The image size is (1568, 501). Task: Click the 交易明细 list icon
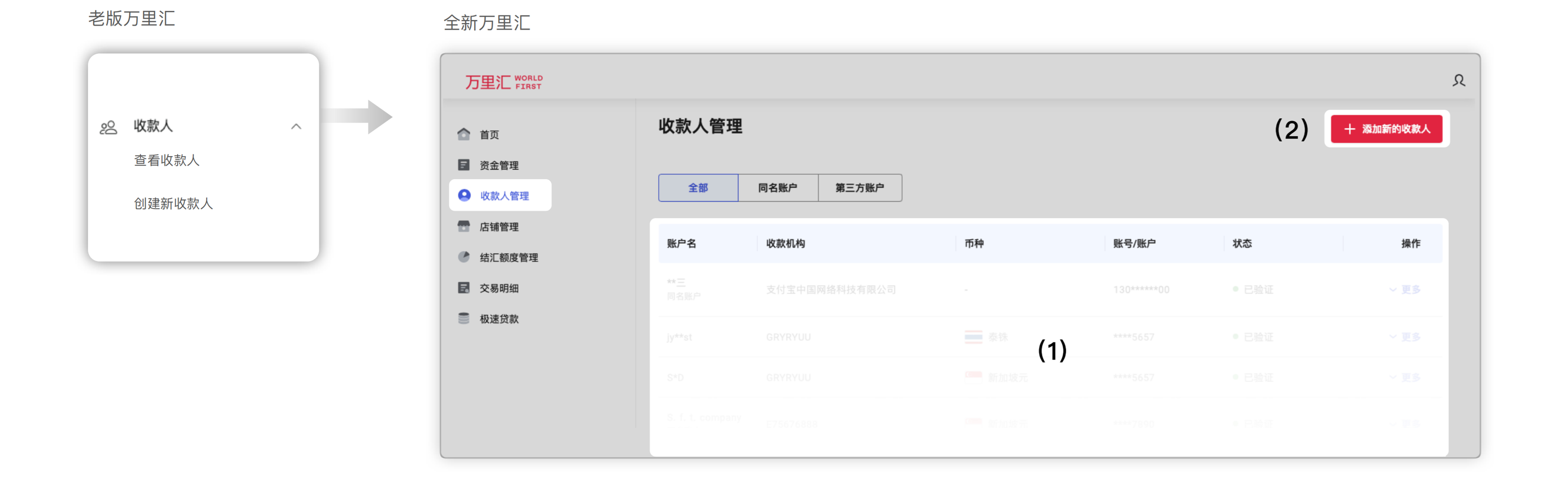tap(463, 287)
